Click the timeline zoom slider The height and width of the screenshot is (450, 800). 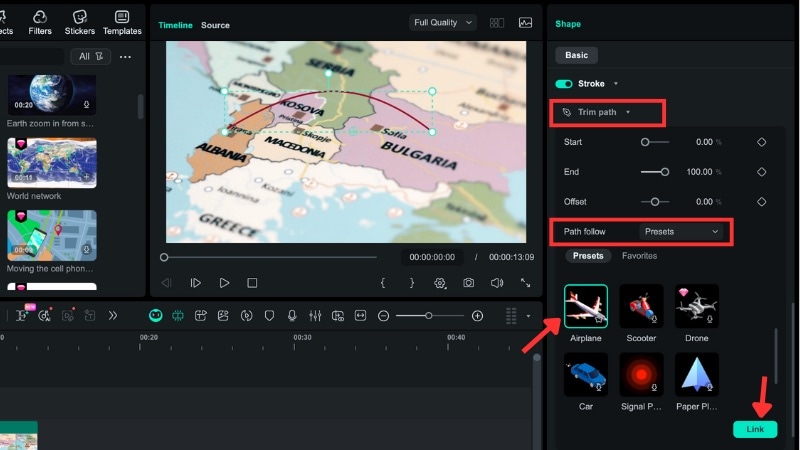coord(429,316)
